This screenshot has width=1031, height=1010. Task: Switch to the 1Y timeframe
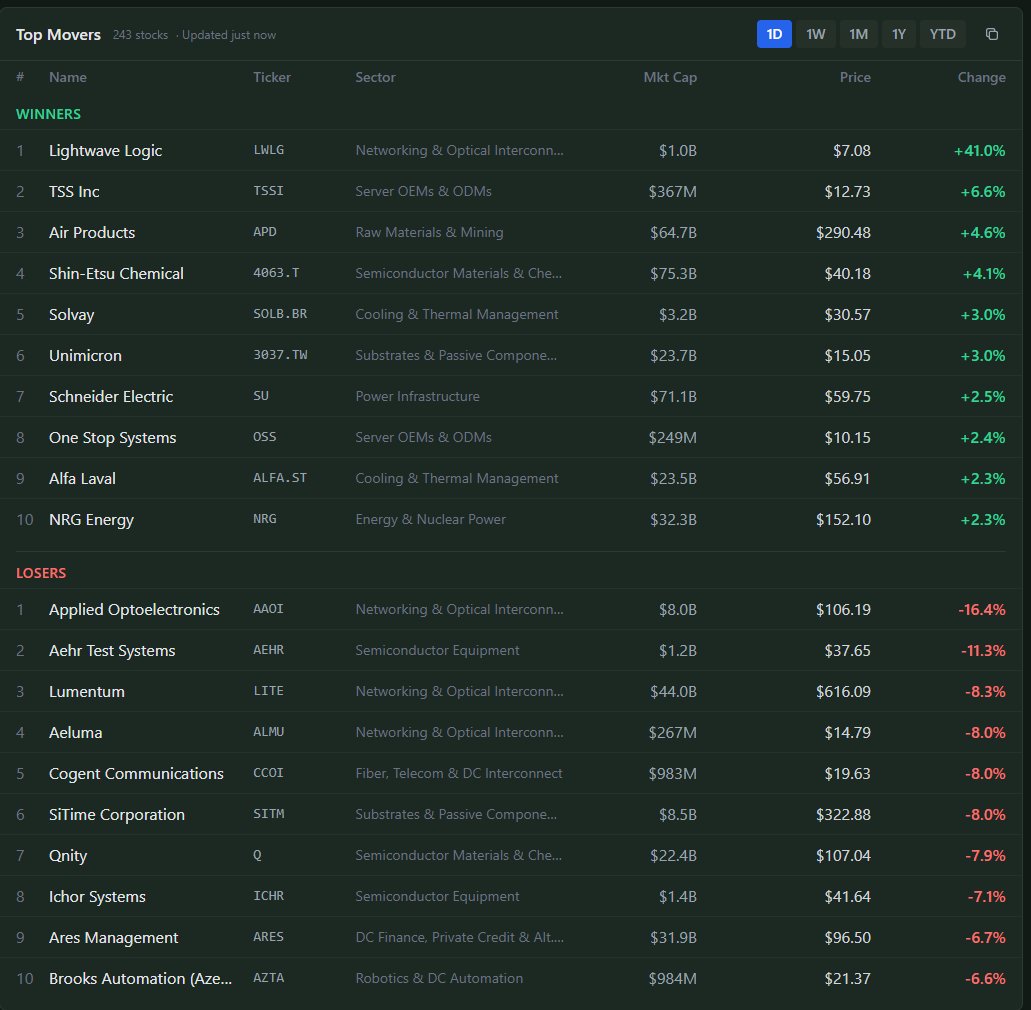pos(898,34)
